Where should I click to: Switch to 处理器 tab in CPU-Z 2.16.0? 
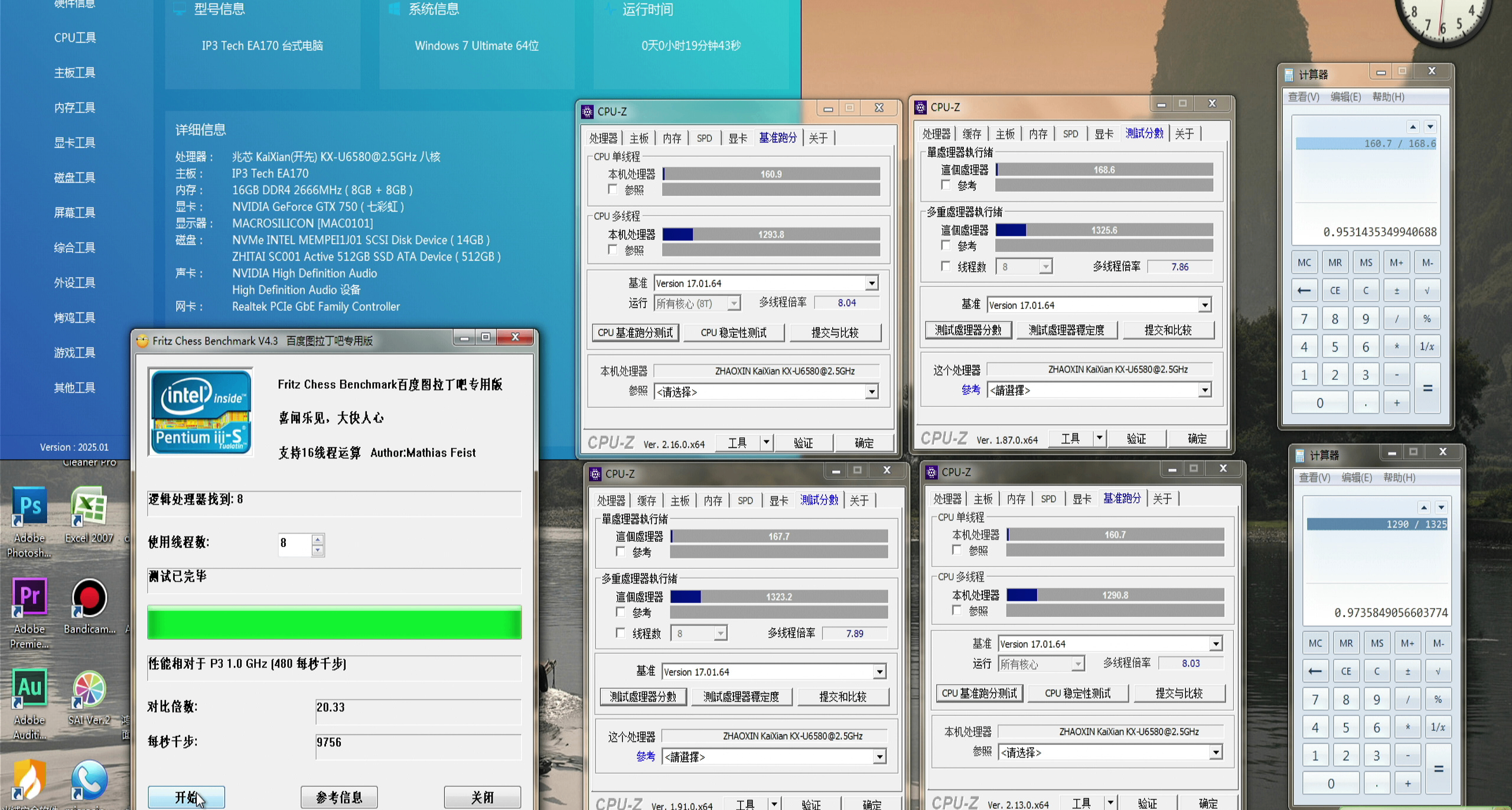pyautogui.click(x=603, y=138)
